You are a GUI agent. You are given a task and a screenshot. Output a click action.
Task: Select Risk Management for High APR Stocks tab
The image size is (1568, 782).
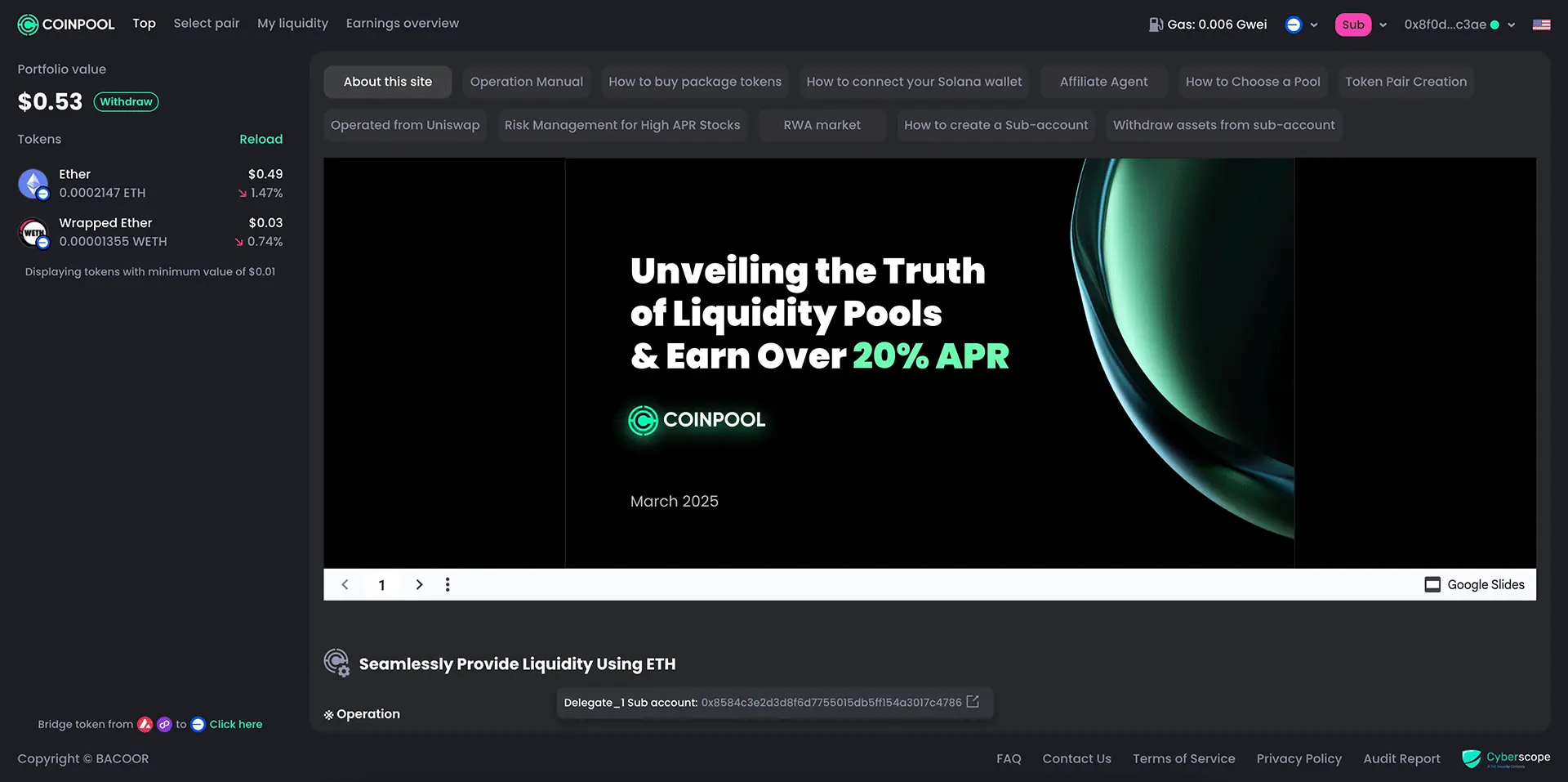(x=622, y=125)
